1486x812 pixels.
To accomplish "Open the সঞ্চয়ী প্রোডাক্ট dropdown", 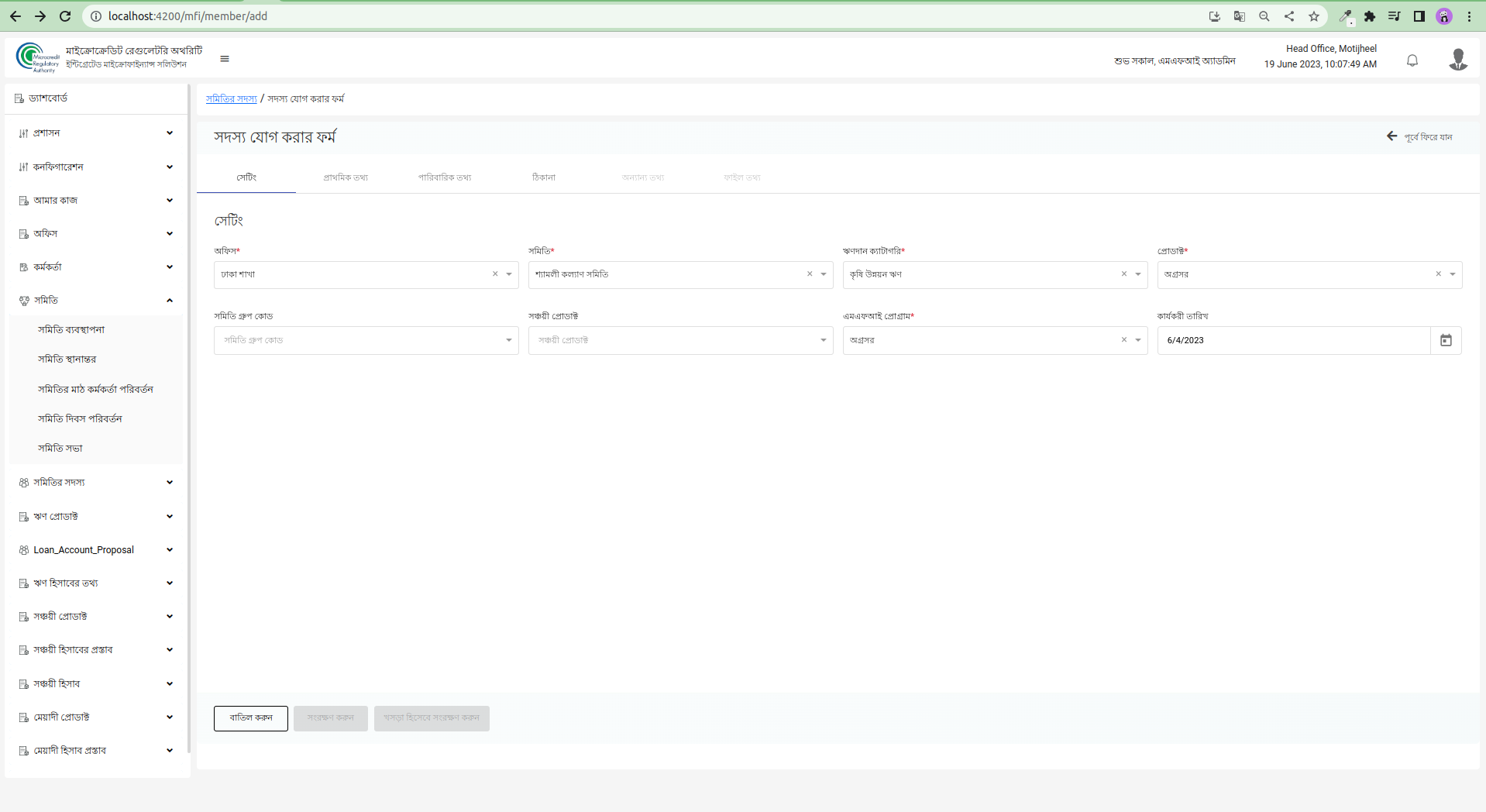I will pyautogui.click(x=681, y=340).
